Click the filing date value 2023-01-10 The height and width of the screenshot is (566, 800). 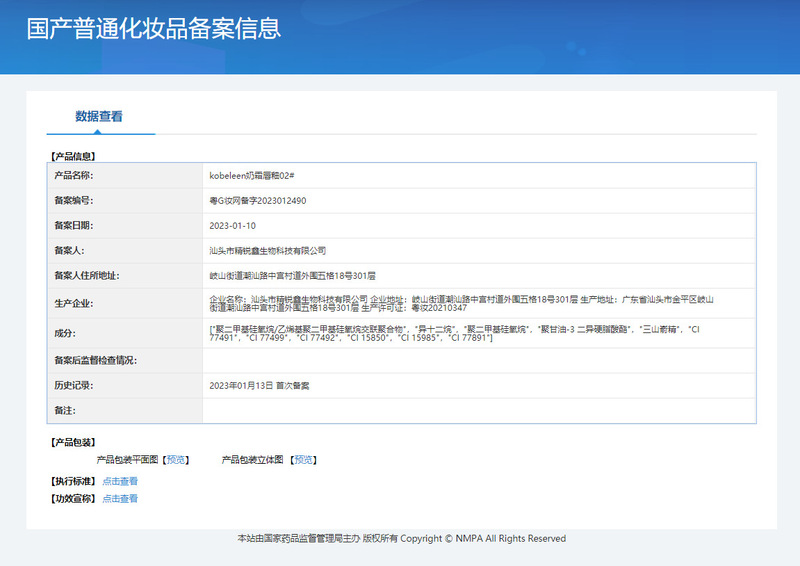232,225
